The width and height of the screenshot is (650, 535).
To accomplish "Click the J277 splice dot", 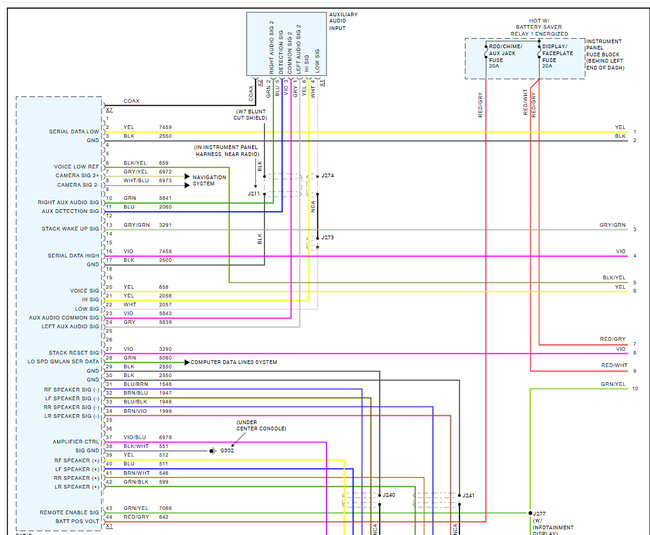I will pyautogui.click(x=530, y=513).
